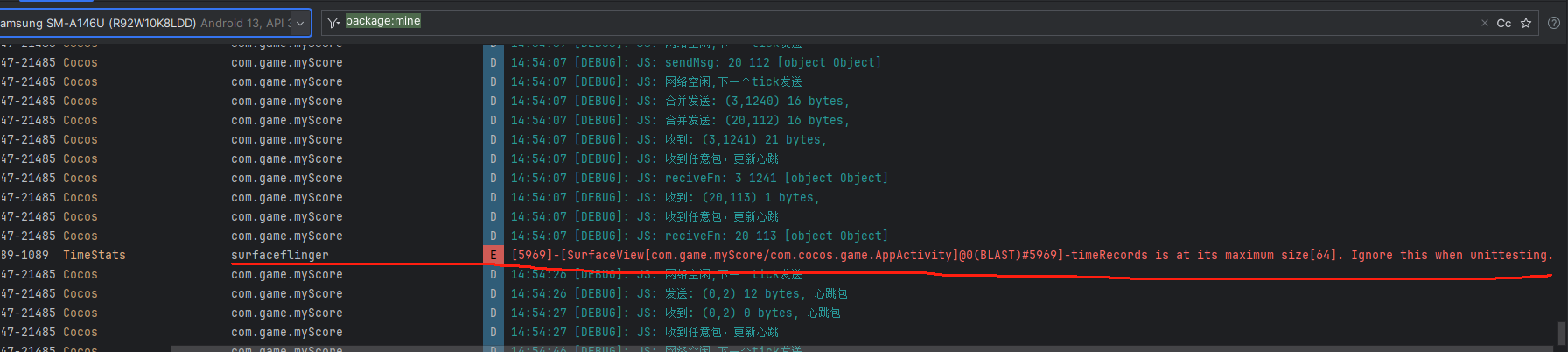This screenshot has height=352, width=1568.
Task: Click into the package:mine filter field
Action: click(787, 22)
